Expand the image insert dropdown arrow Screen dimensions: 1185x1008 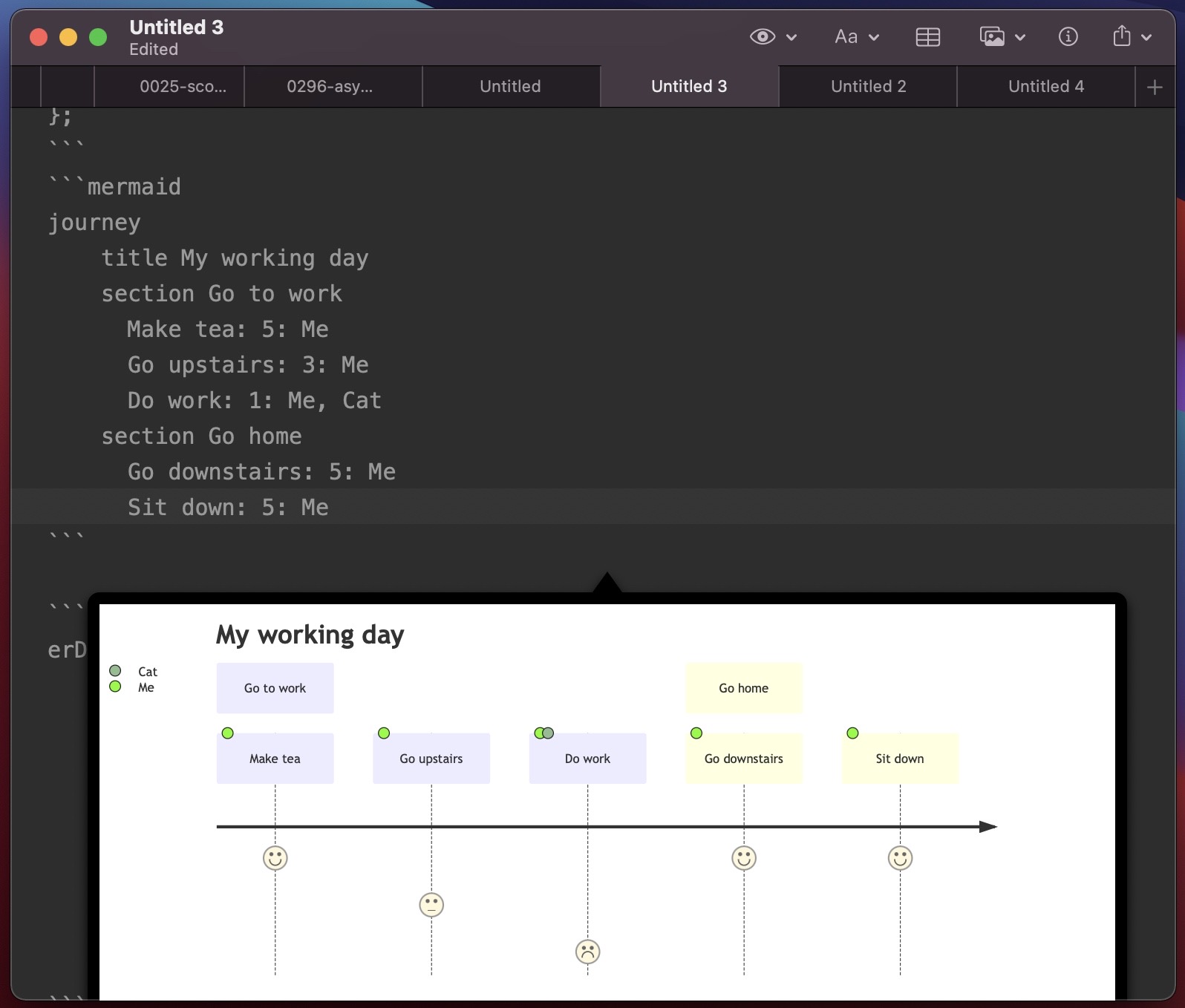click(1020, 37)
